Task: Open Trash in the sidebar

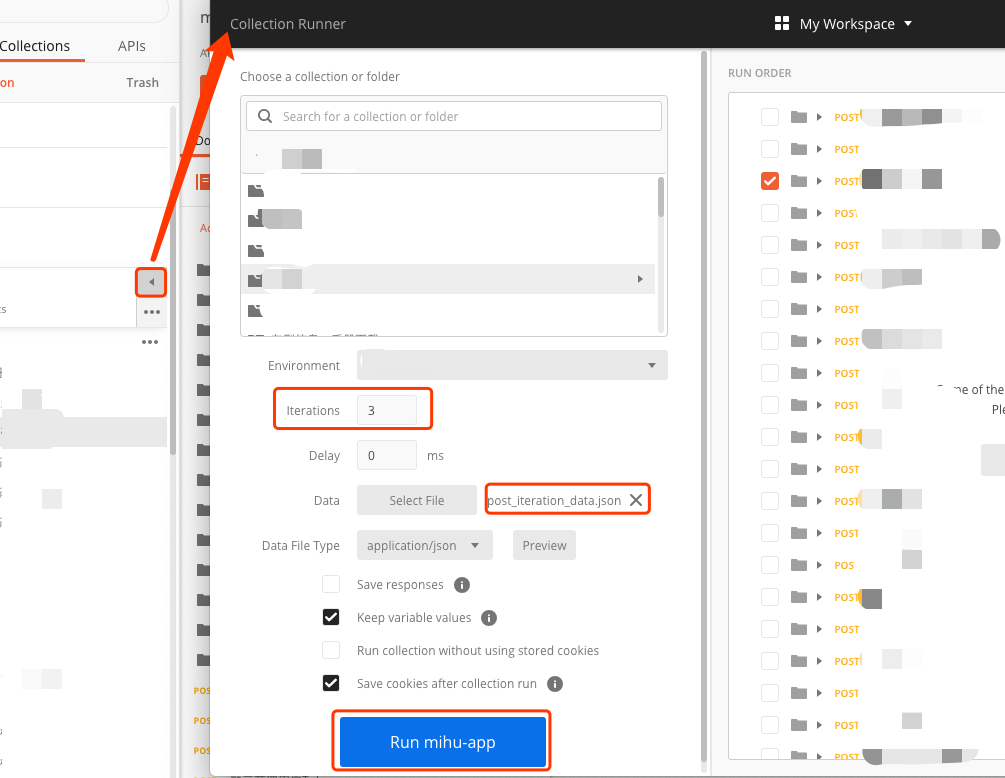Action: pos(142,83)
